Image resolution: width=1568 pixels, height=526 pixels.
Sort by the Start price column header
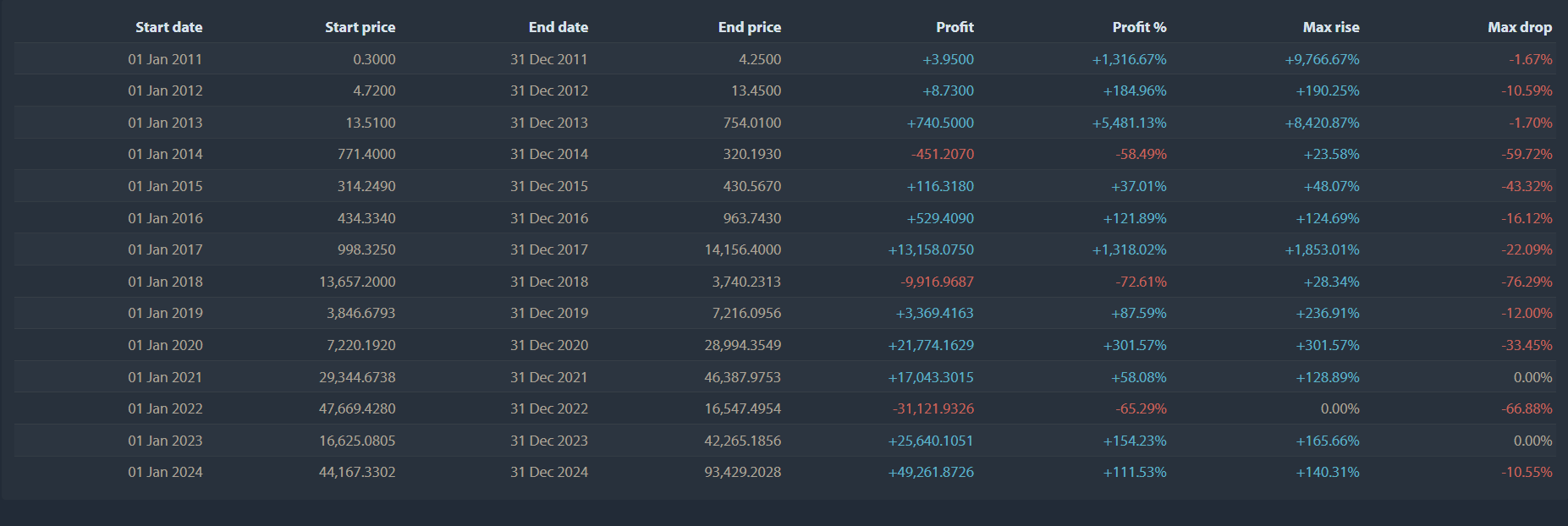click(360, 27)
